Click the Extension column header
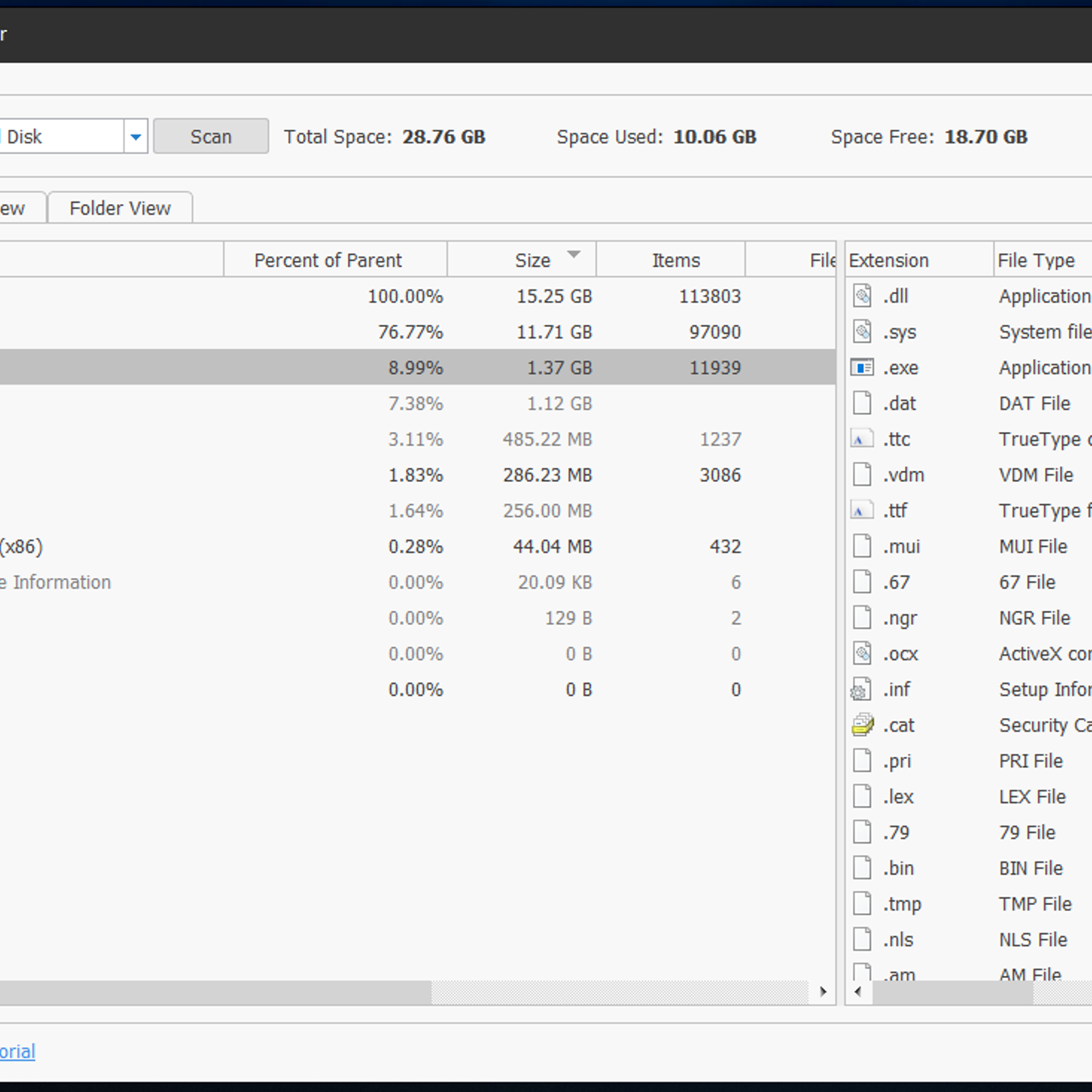1092x1092 pixels. pos(889,260)
